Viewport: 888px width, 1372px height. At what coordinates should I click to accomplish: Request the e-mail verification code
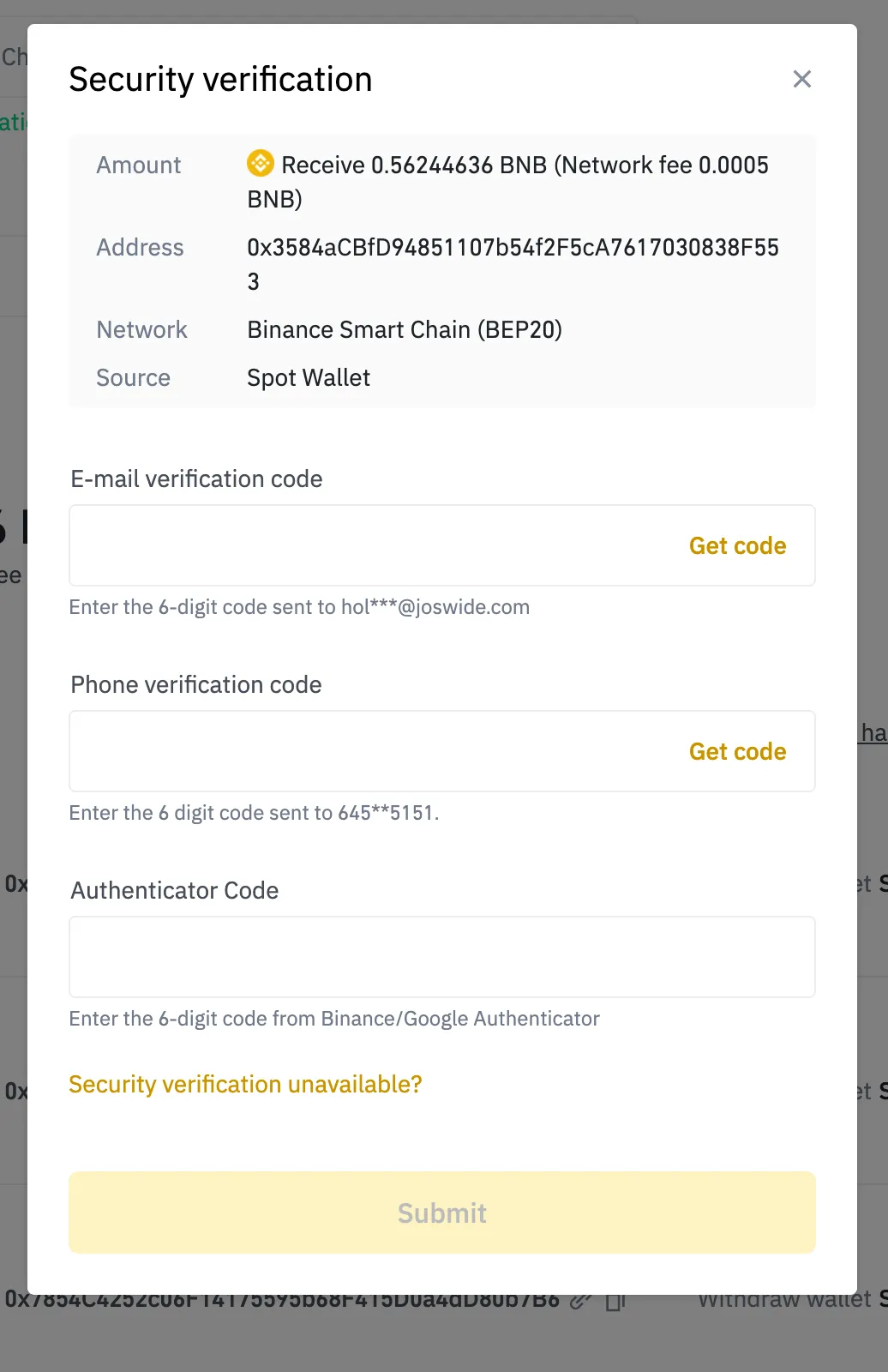[737, 545]
